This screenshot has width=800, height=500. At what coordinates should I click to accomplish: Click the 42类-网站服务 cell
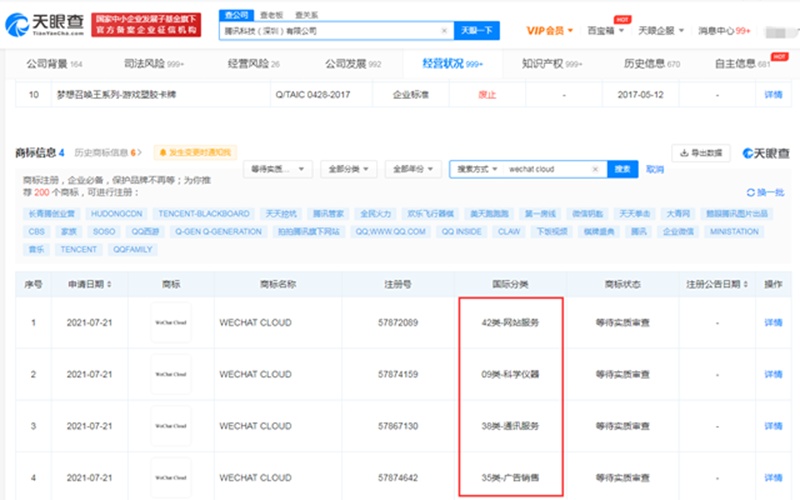click(x=510, y=322)
